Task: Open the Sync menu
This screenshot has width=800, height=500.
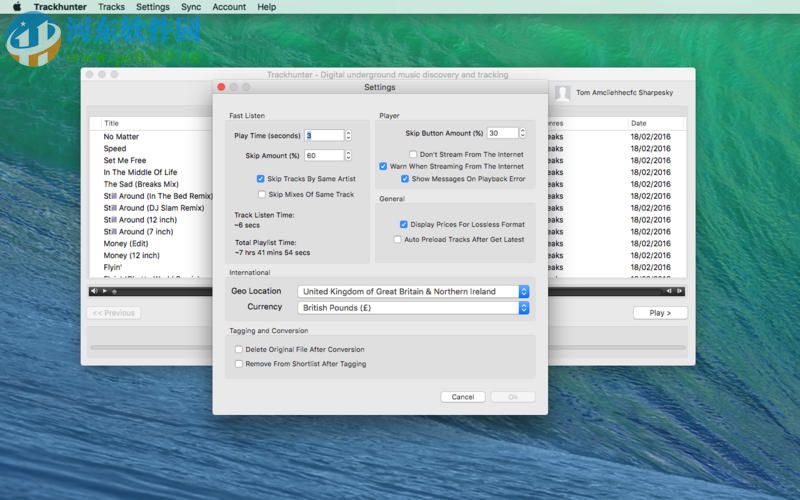Action: (x=191, y=7)
